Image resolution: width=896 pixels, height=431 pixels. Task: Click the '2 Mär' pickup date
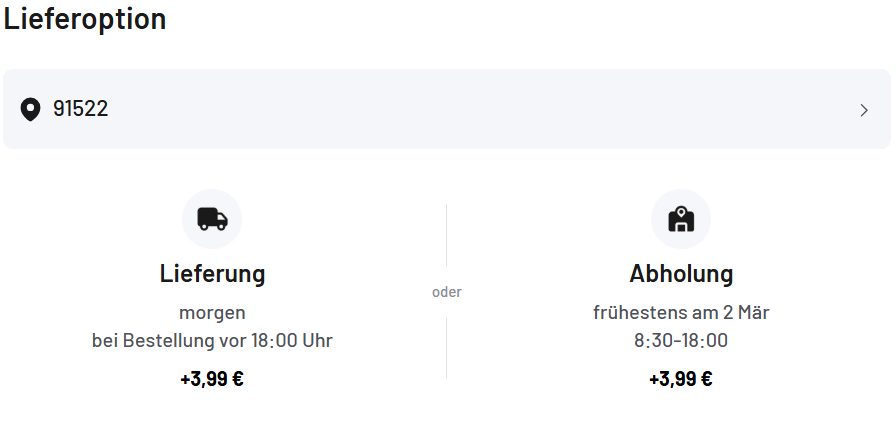(x=746, y=312)
